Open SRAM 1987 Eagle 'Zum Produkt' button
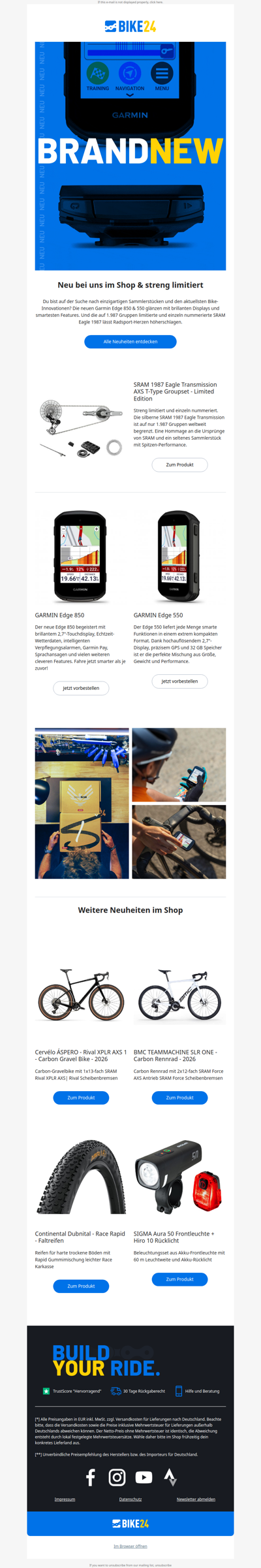Screen dimensions: 261x1568 [179, 465]
